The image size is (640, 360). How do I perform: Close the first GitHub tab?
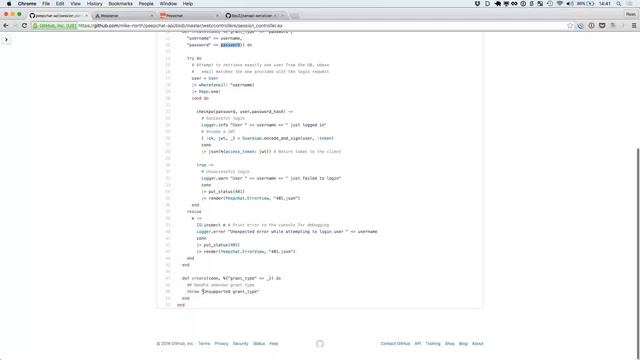coord(87,16)
